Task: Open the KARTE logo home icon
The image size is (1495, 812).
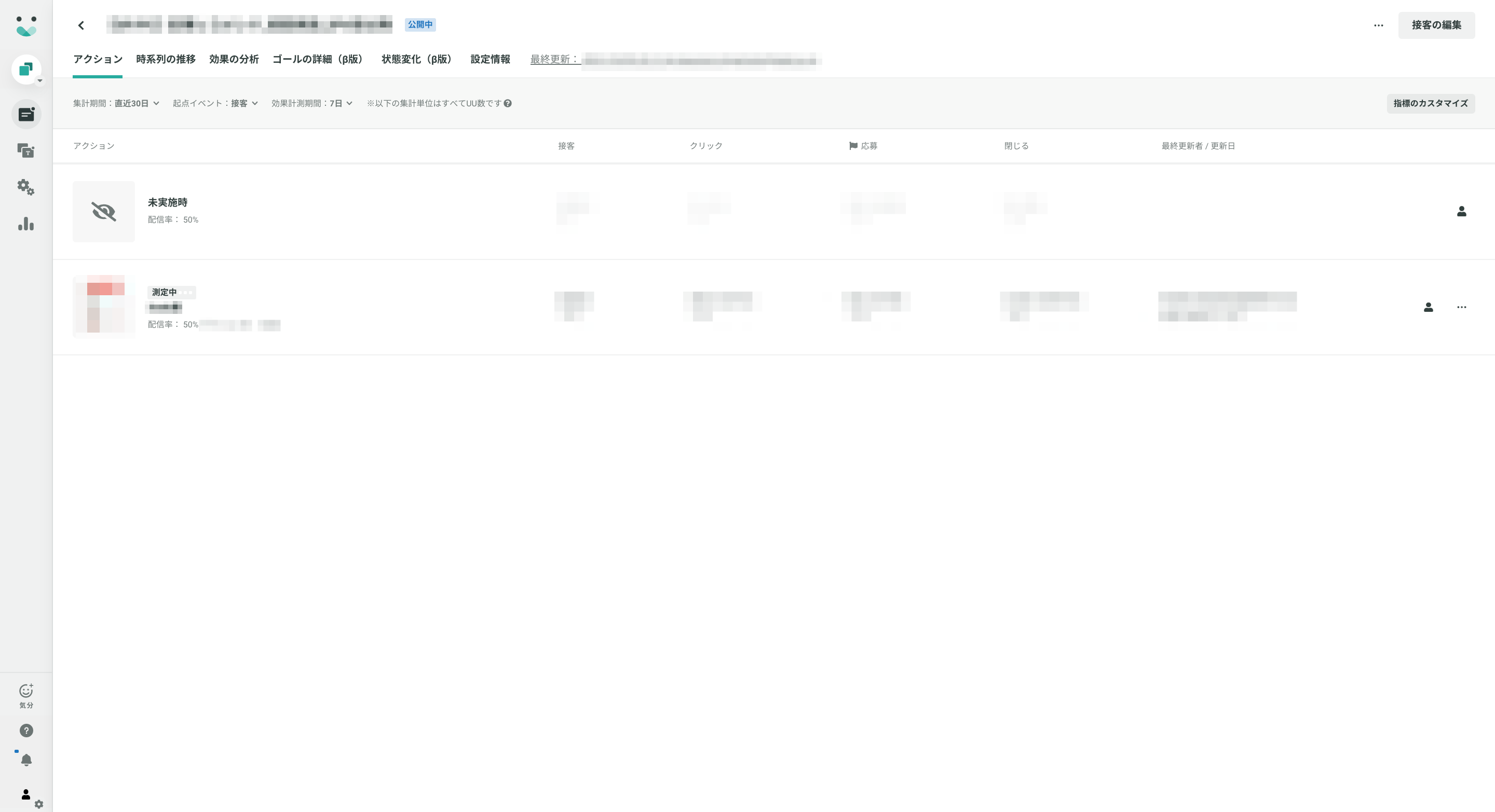Action: [26, 26]
